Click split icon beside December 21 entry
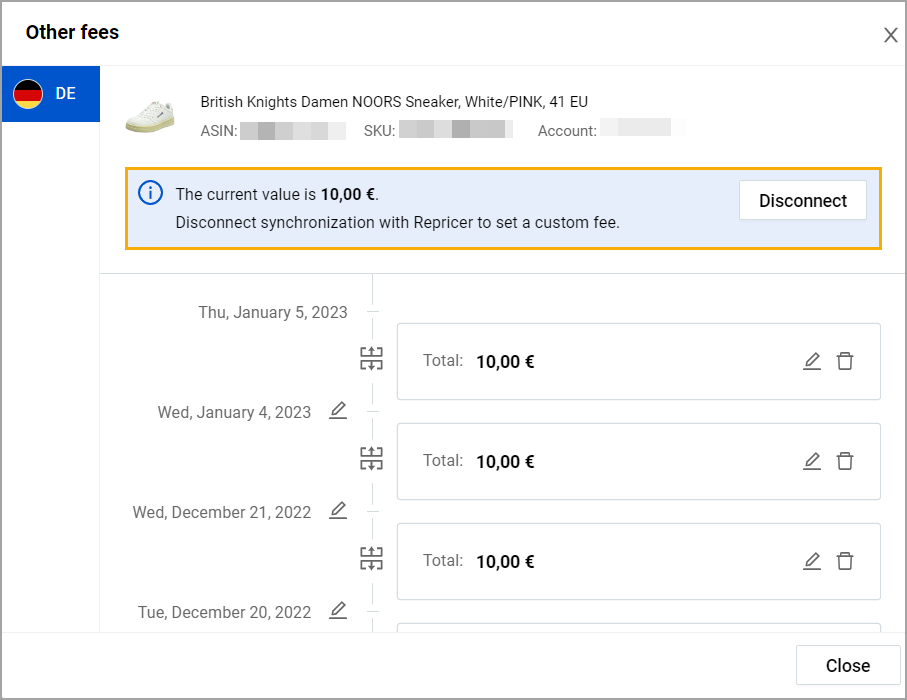907x700 pixels. click(371, 559)
